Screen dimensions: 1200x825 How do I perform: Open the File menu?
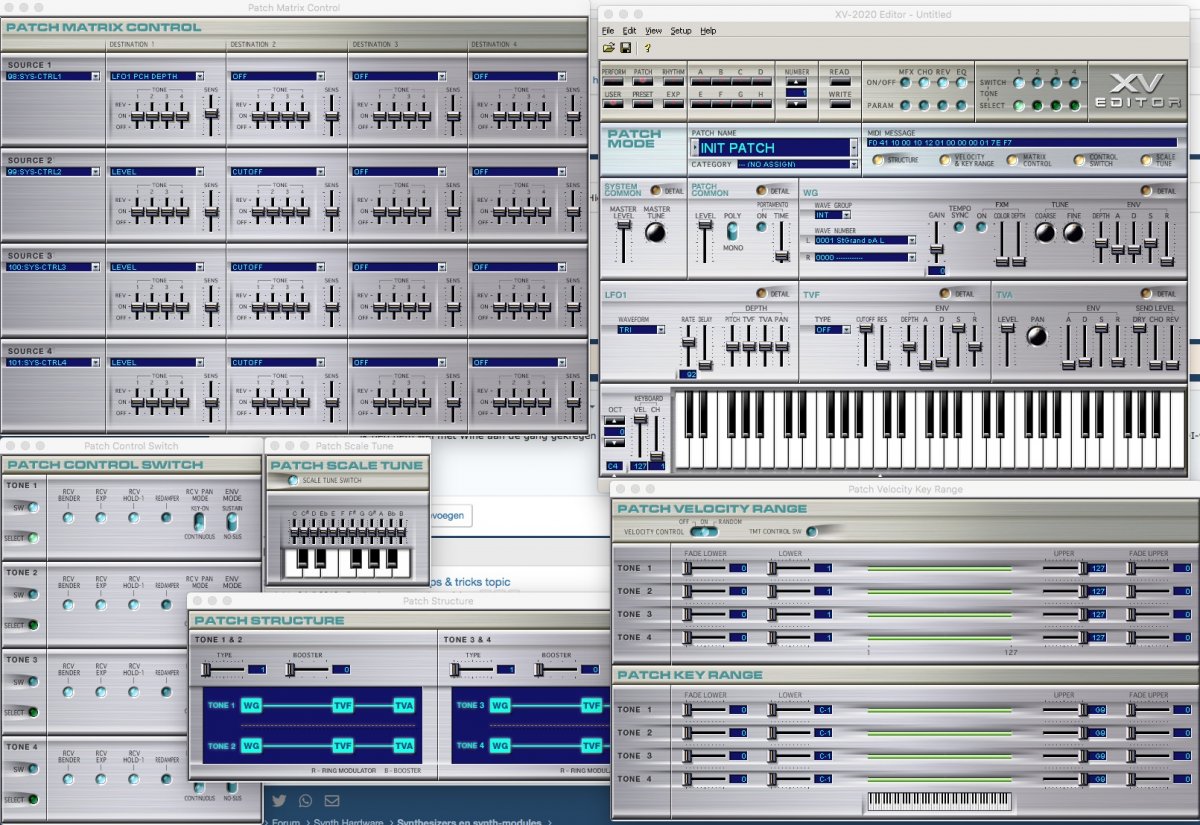[x=608, y=31]
